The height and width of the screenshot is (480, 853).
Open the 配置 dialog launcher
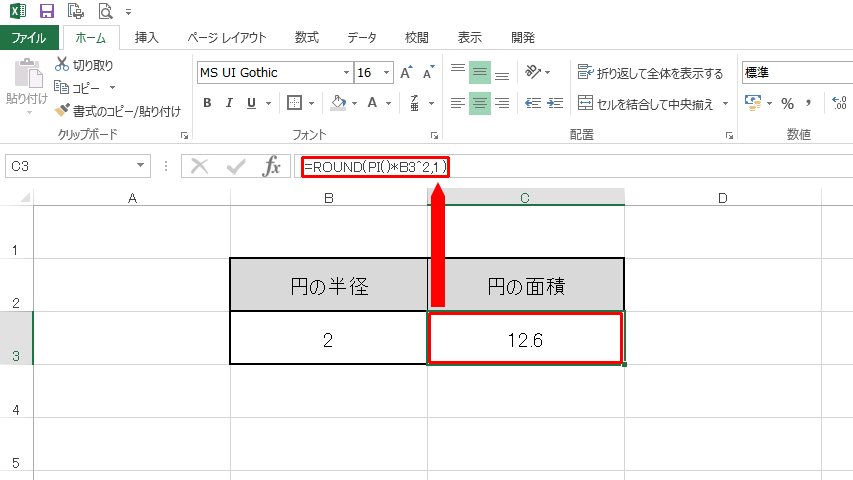pos(730,136)
